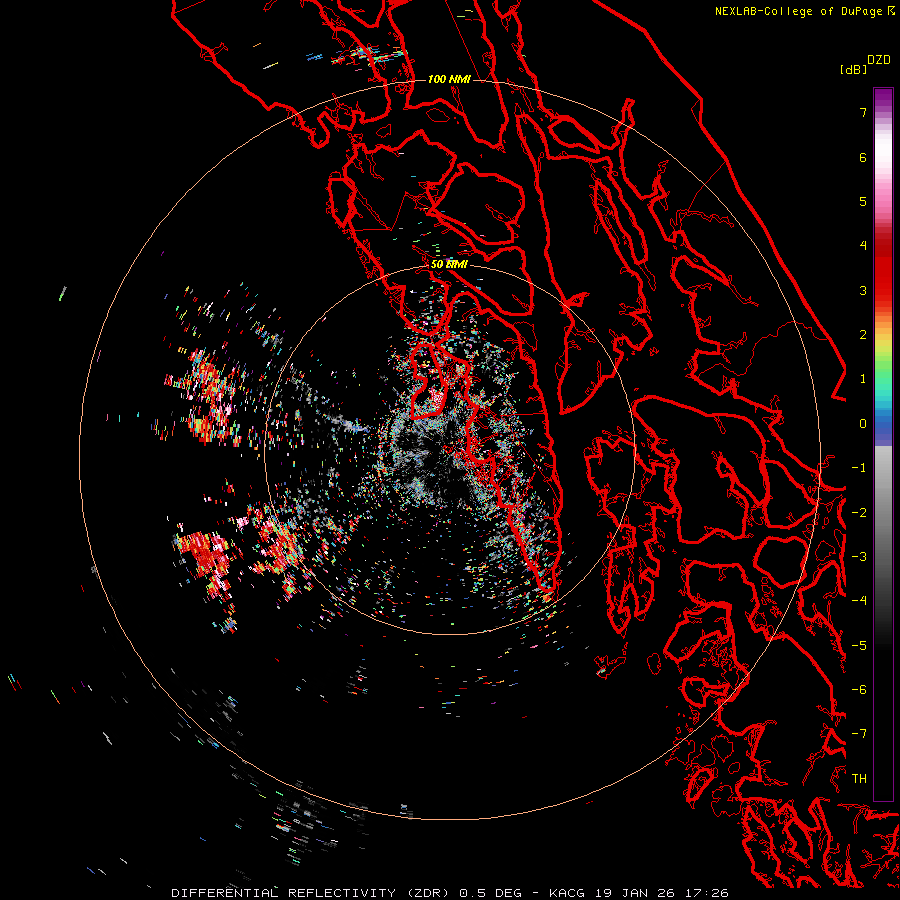Click the 17:26 timestamp text

(x=705, y=893)
